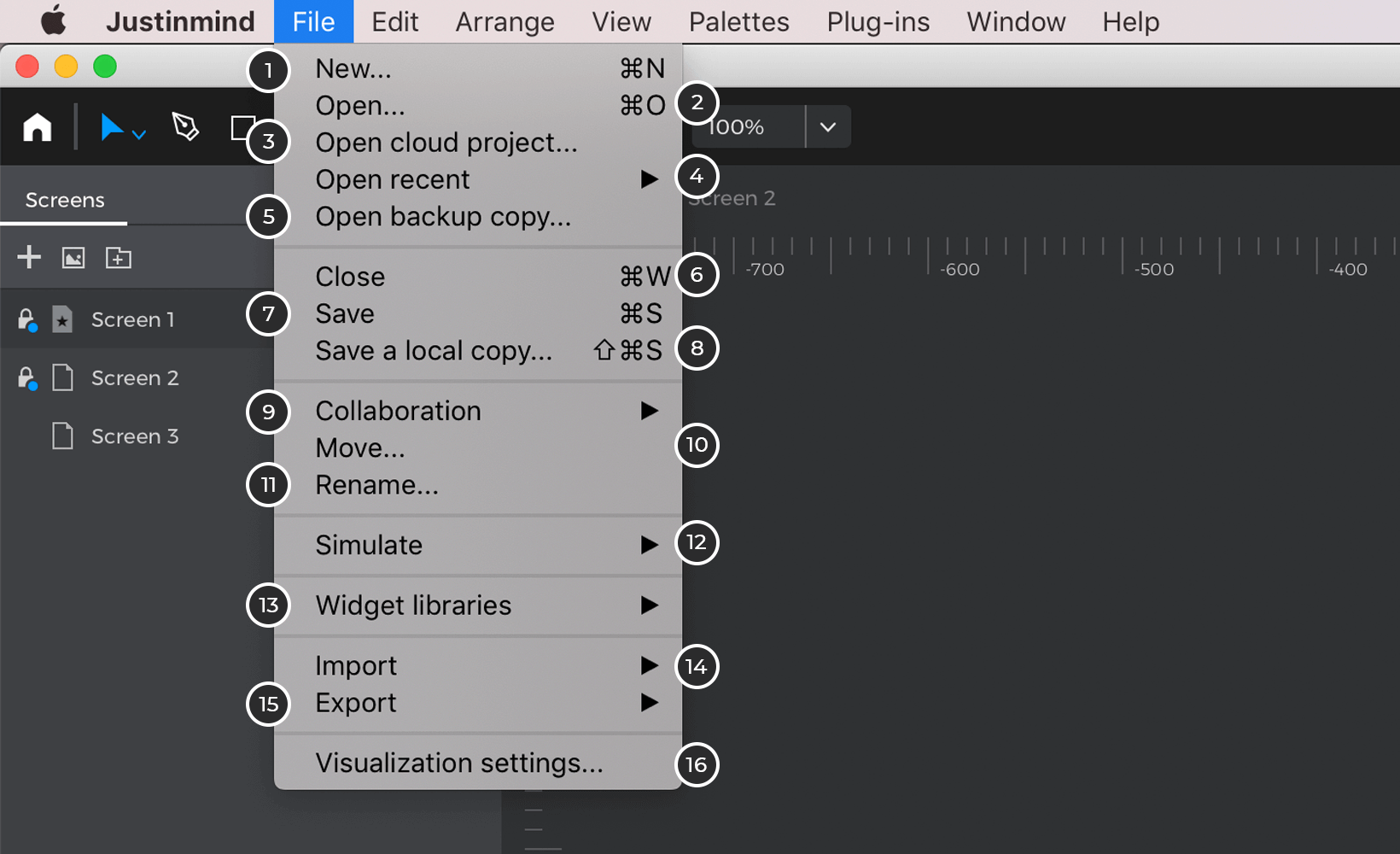Click the Home icon in the toolbar

point(38,127)
